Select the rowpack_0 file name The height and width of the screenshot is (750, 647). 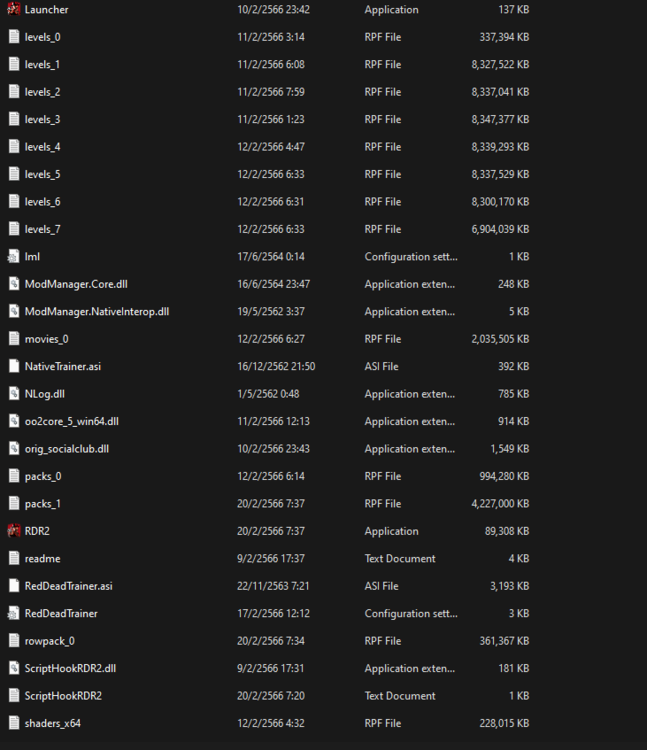[49, 641]
